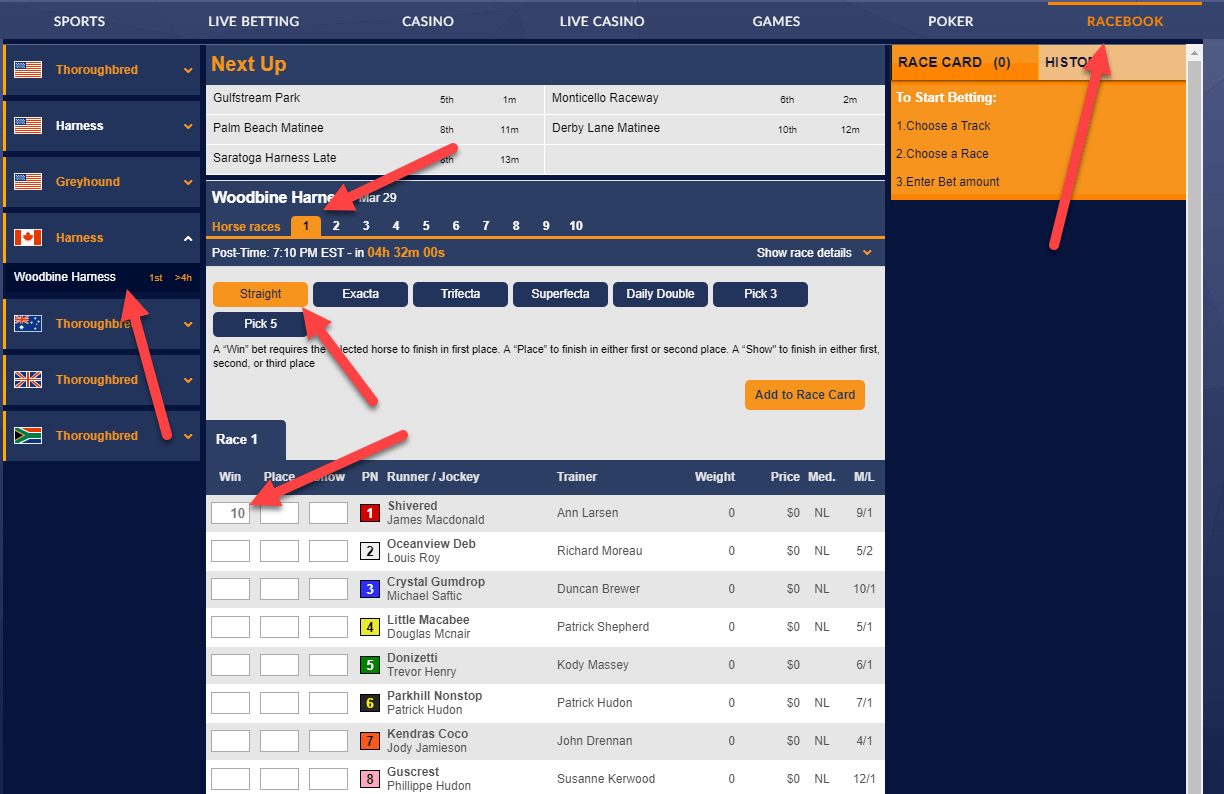Choose the Trifecta bet type

(460, 294)
